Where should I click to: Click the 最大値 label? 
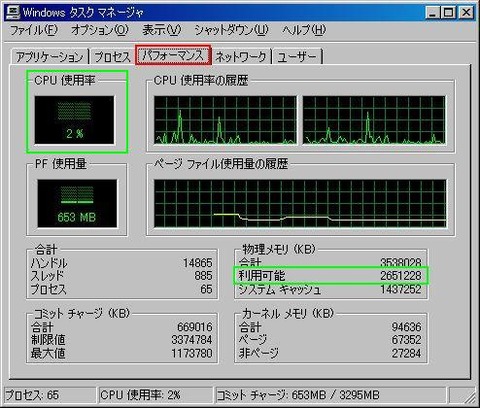pyautogui.click(x=48, y=353)
